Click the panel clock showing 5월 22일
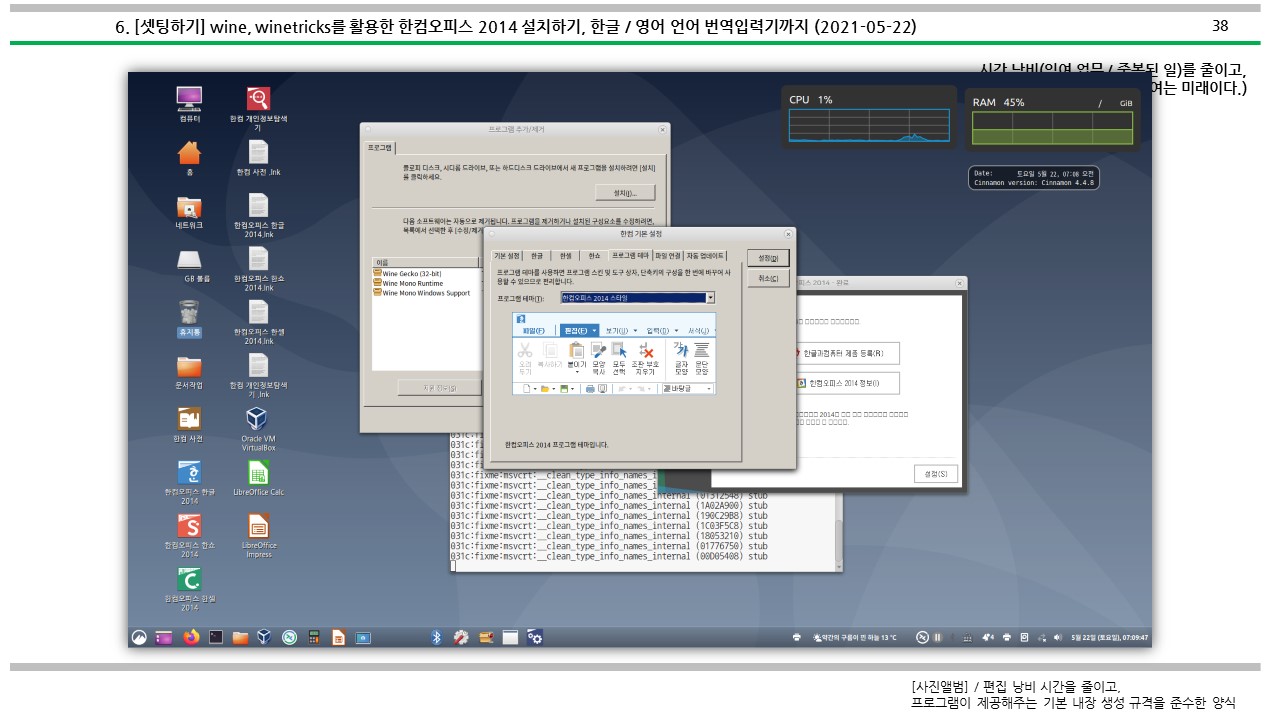Viewport: 1280px width, 720px height. pos(1109,637)
